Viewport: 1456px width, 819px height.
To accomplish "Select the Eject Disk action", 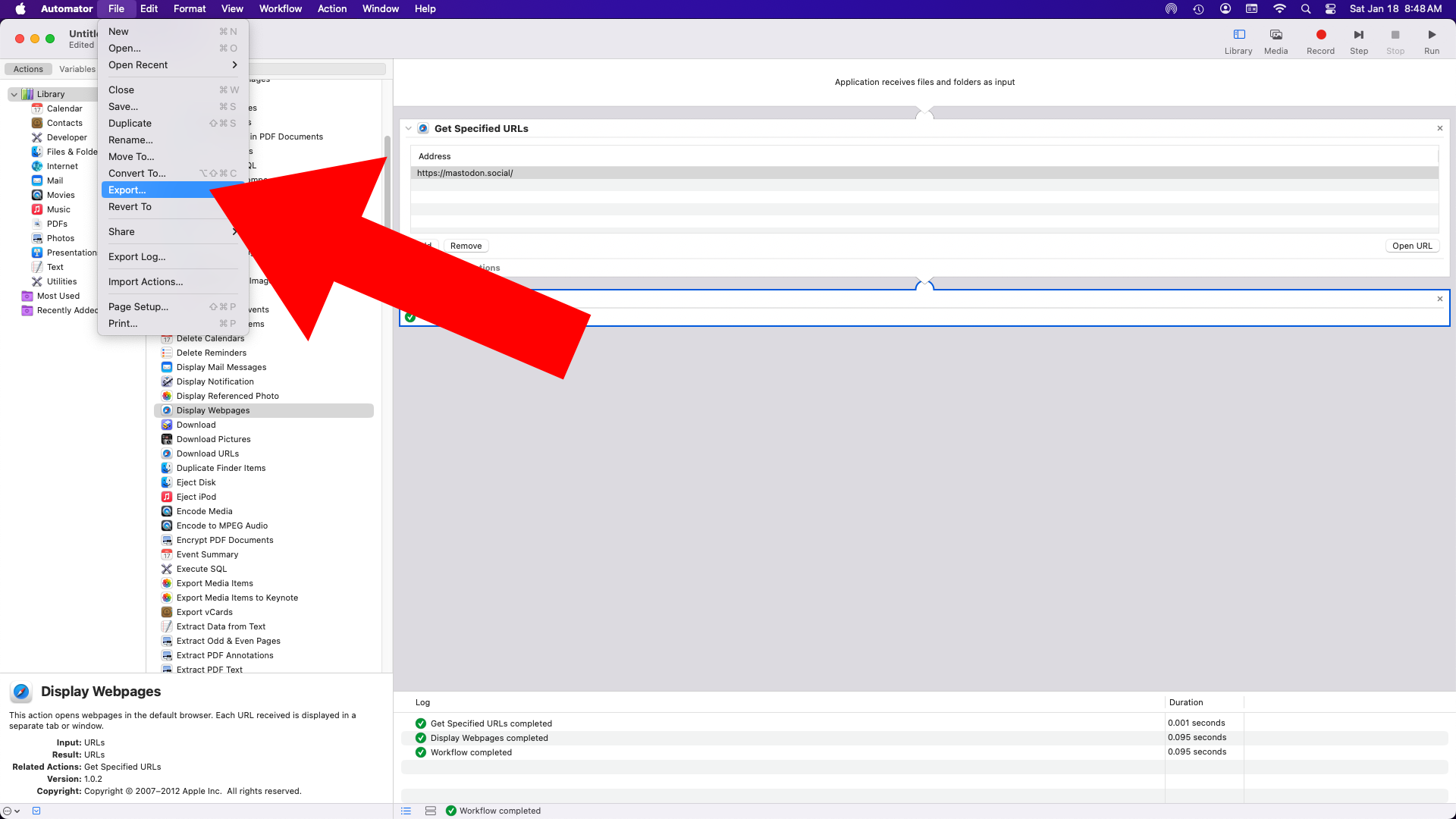I will click(x=196, y=482).
